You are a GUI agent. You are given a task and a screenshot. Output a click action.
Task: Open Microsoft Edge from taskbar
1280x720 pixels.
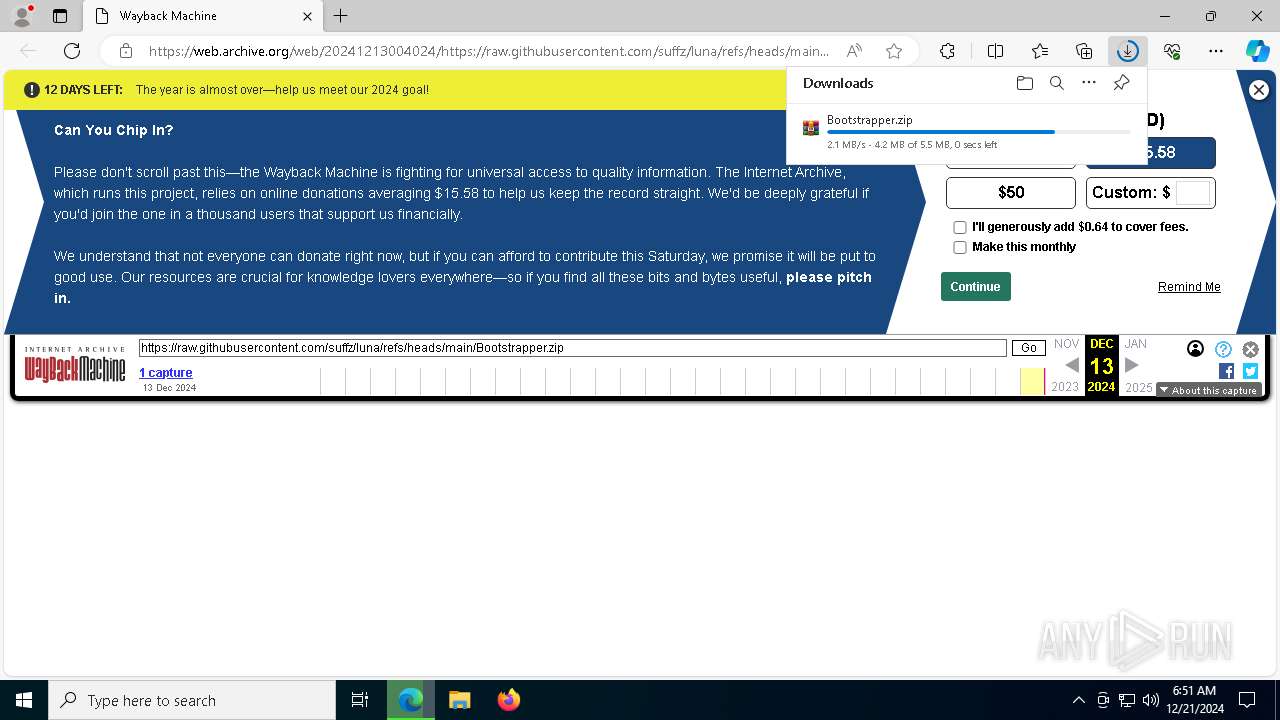coord(410,700)
